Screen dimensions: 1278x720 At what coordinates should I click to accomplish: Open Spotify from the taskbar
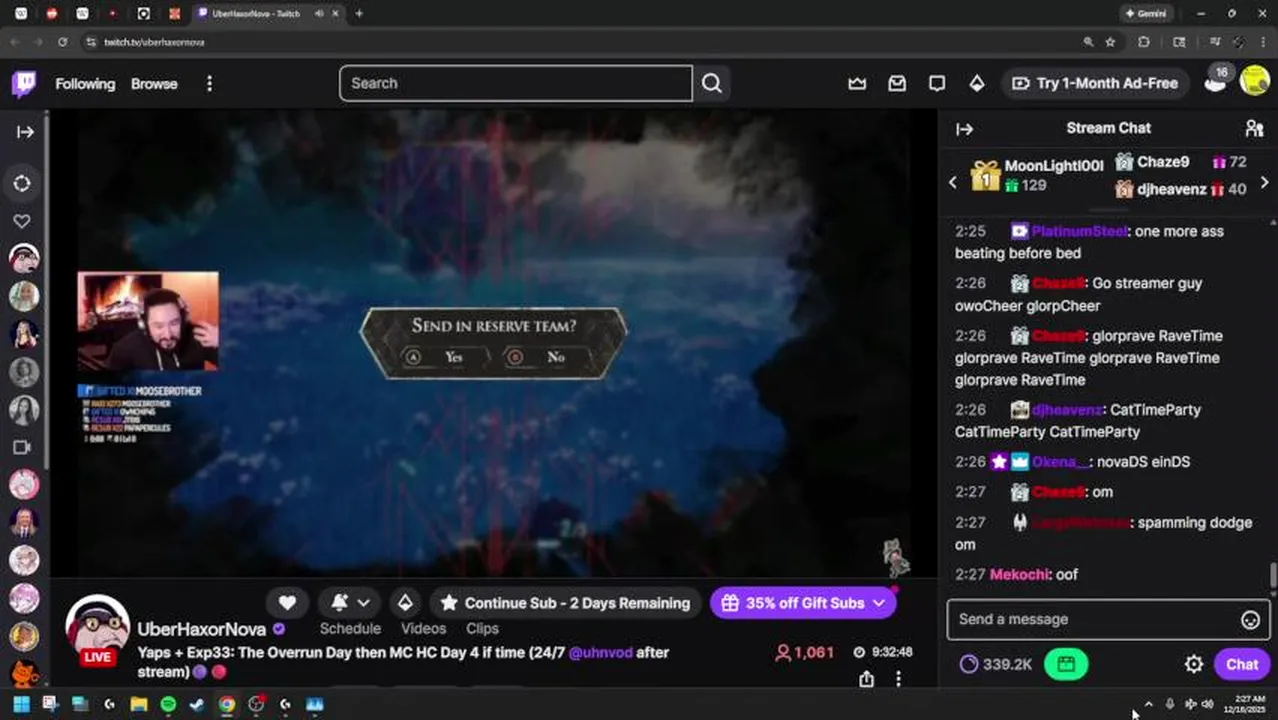pos(168,704)
